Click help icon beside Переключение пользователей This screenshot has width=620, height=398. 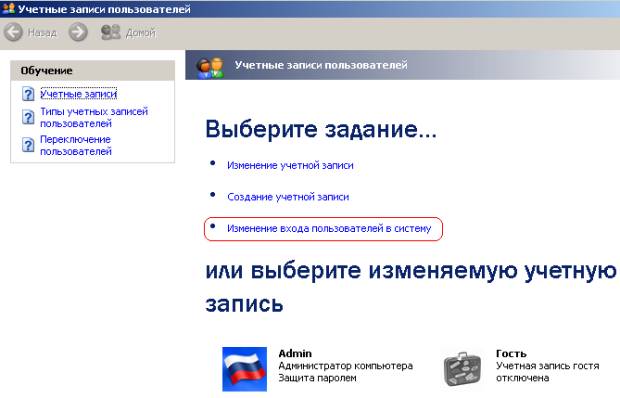tap(28, 145)
